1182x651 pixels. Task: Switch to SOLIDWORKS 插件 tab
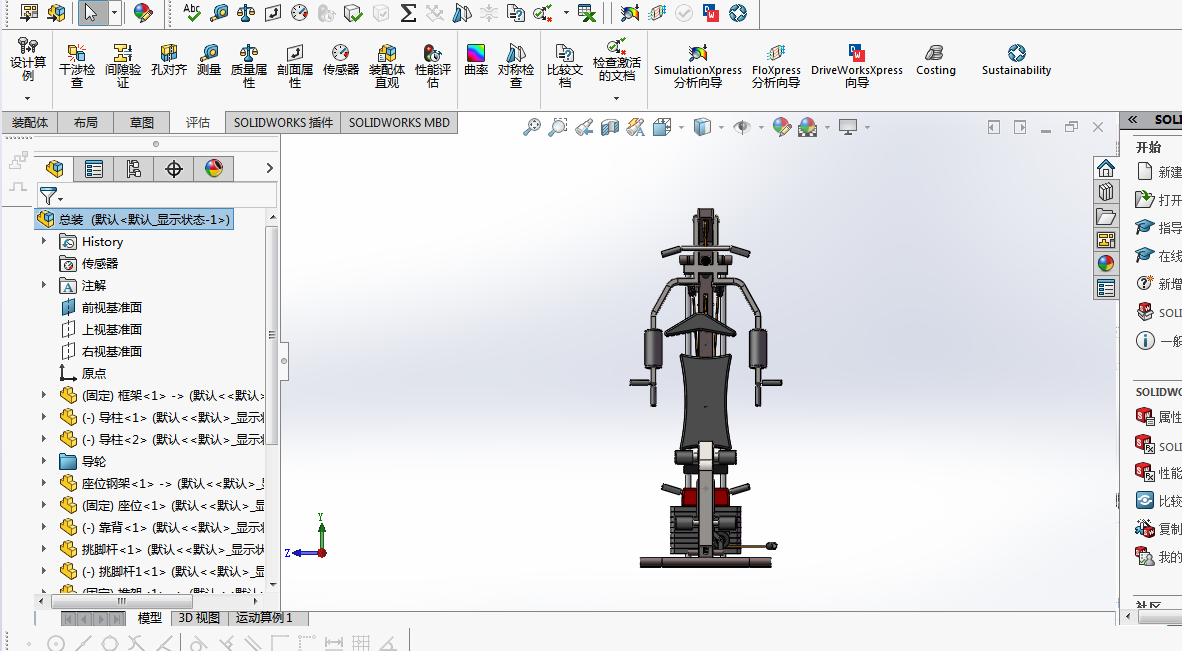pos(283,122)
